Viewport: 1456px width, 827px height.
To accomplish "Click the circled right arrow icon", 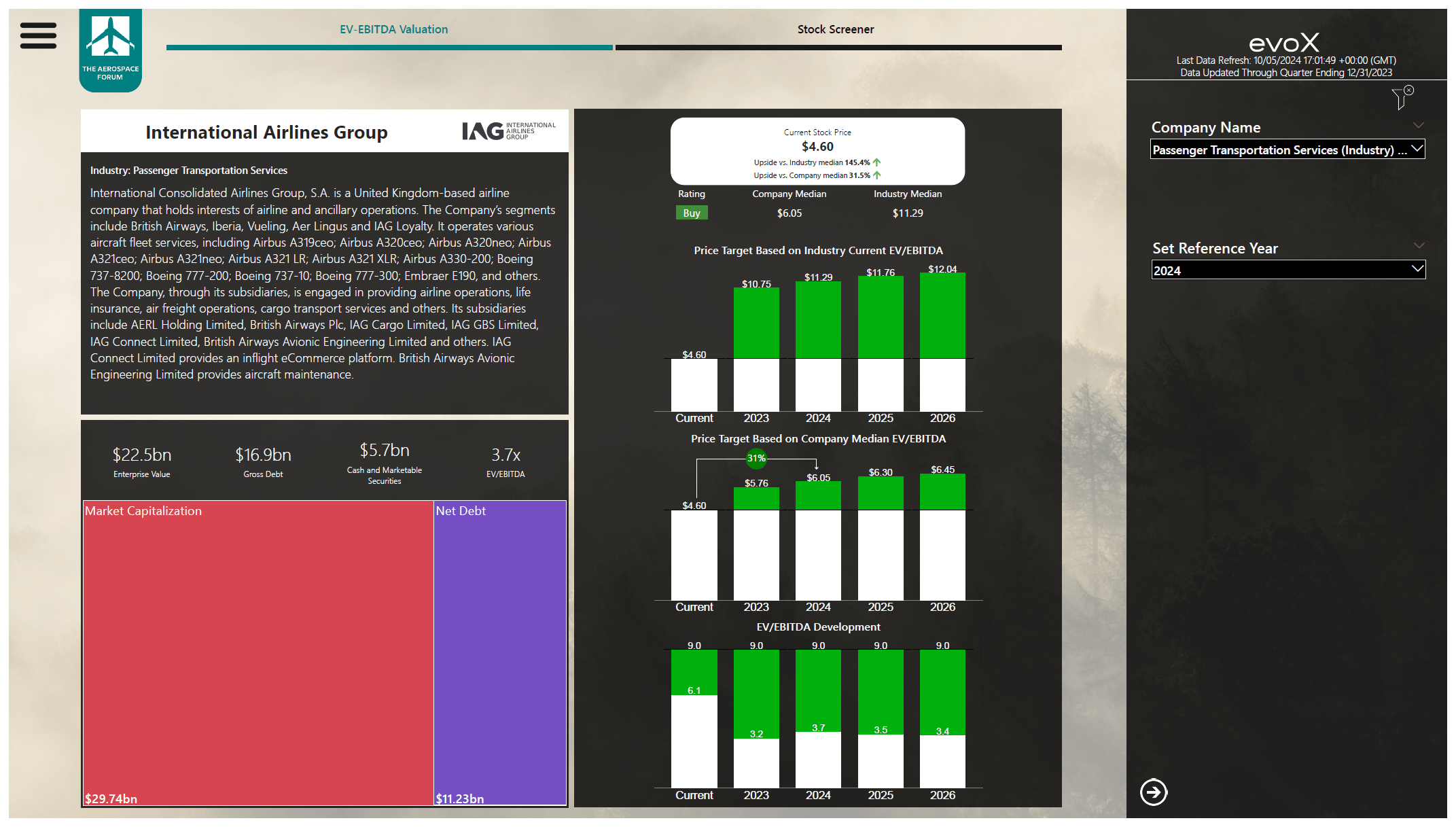I will point(1153,792).
